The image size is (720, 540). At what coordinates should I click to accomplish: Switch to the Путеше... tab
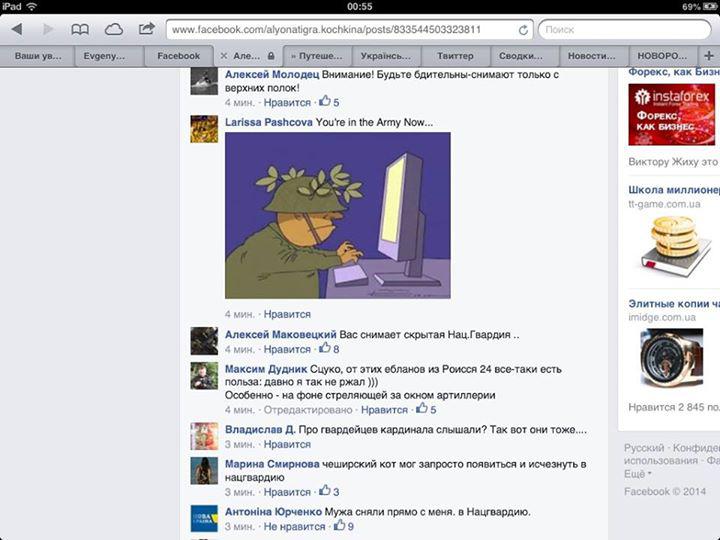317,56
